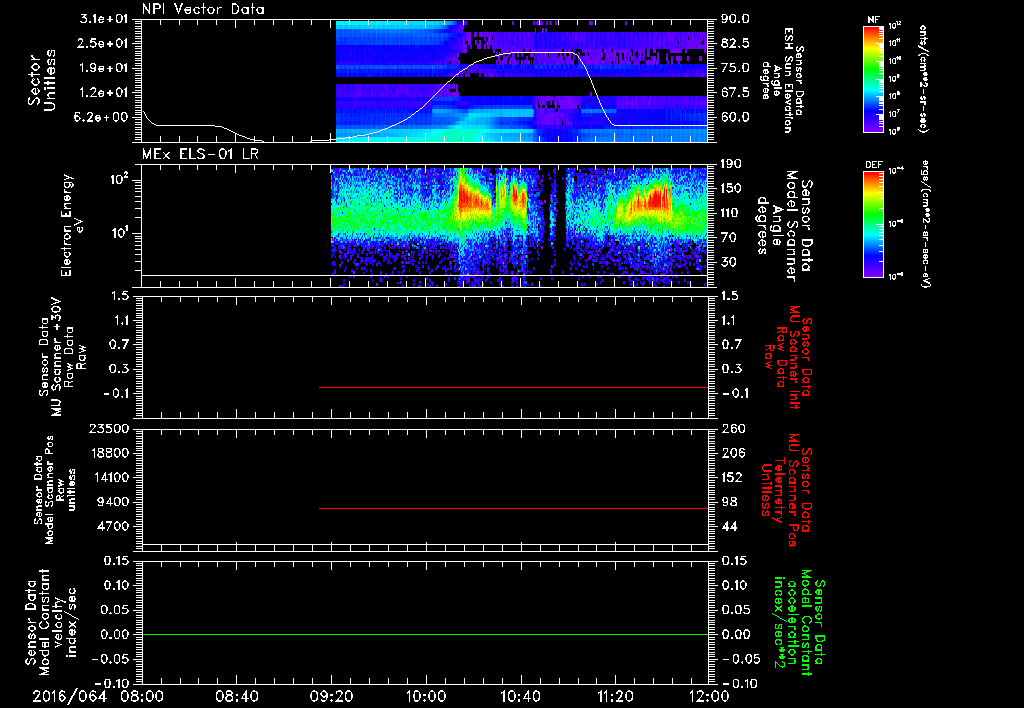Click the 190 scanner angle tick
The image size is (1024, 708).
732,164
